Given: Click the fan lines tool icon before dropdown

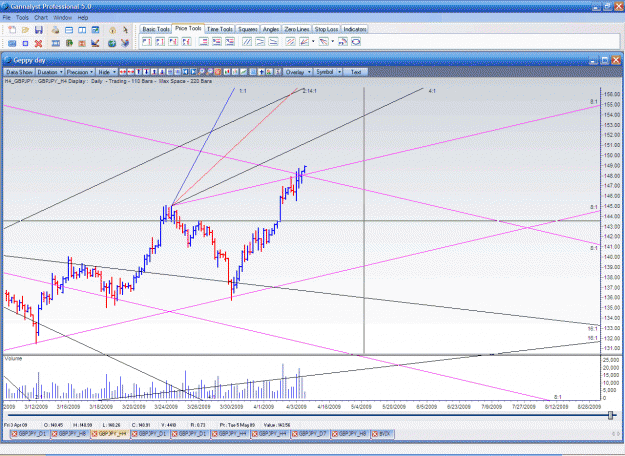Looking at the screenshot, I should [x=304, y=41].
